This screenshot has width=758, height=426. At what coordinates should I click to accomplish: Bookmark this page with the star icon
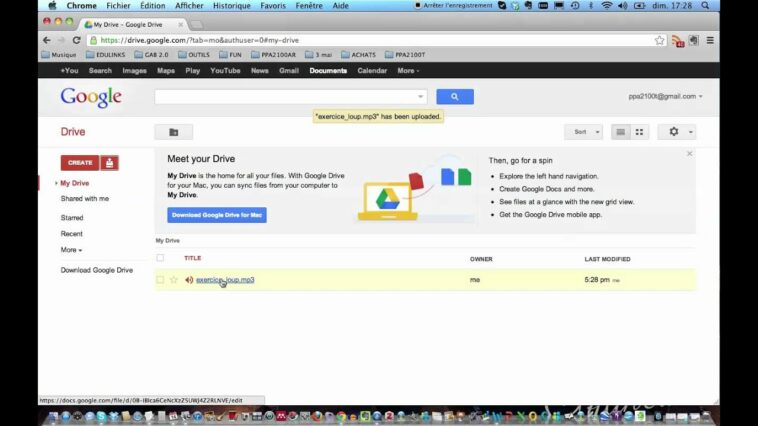point(659,40)
